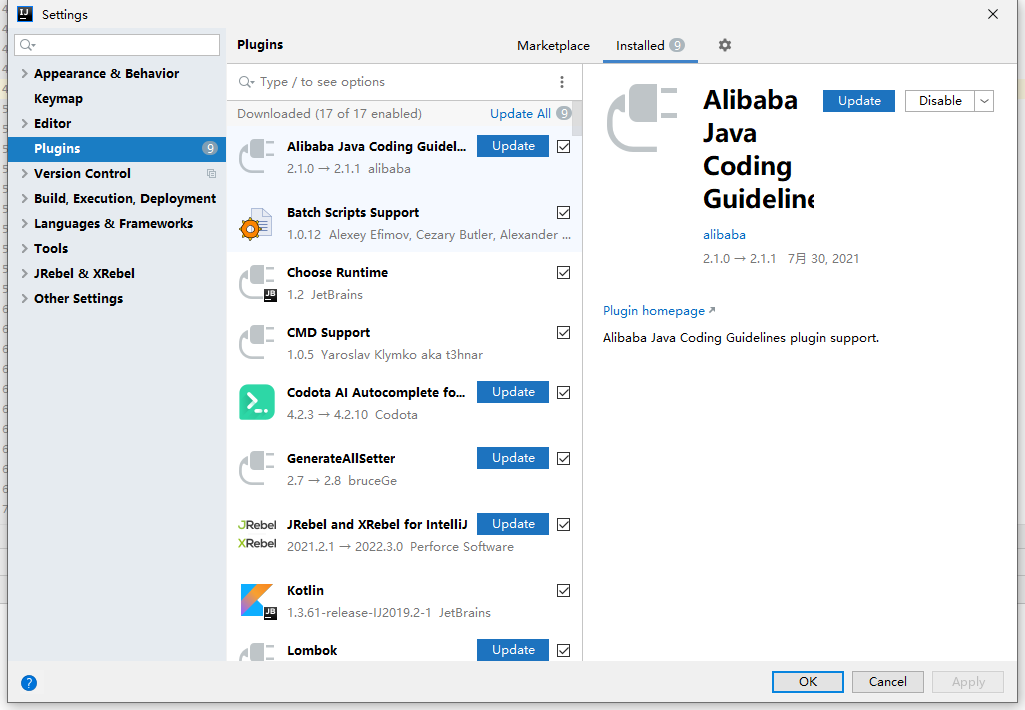Focus the plugin search field

click(400, 82)
